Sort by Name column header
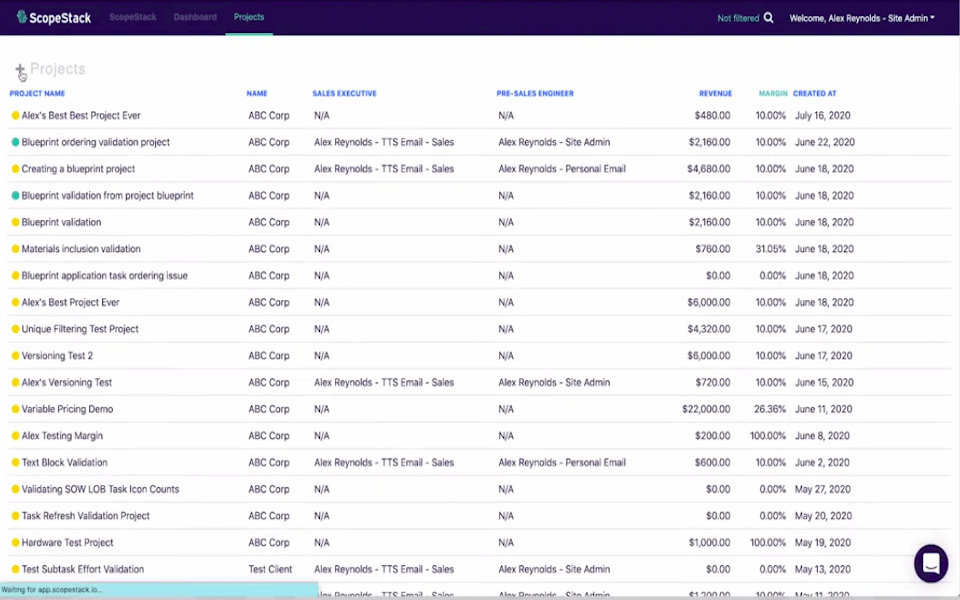This screenshot has height=600, width=960. tap(257, 94)
